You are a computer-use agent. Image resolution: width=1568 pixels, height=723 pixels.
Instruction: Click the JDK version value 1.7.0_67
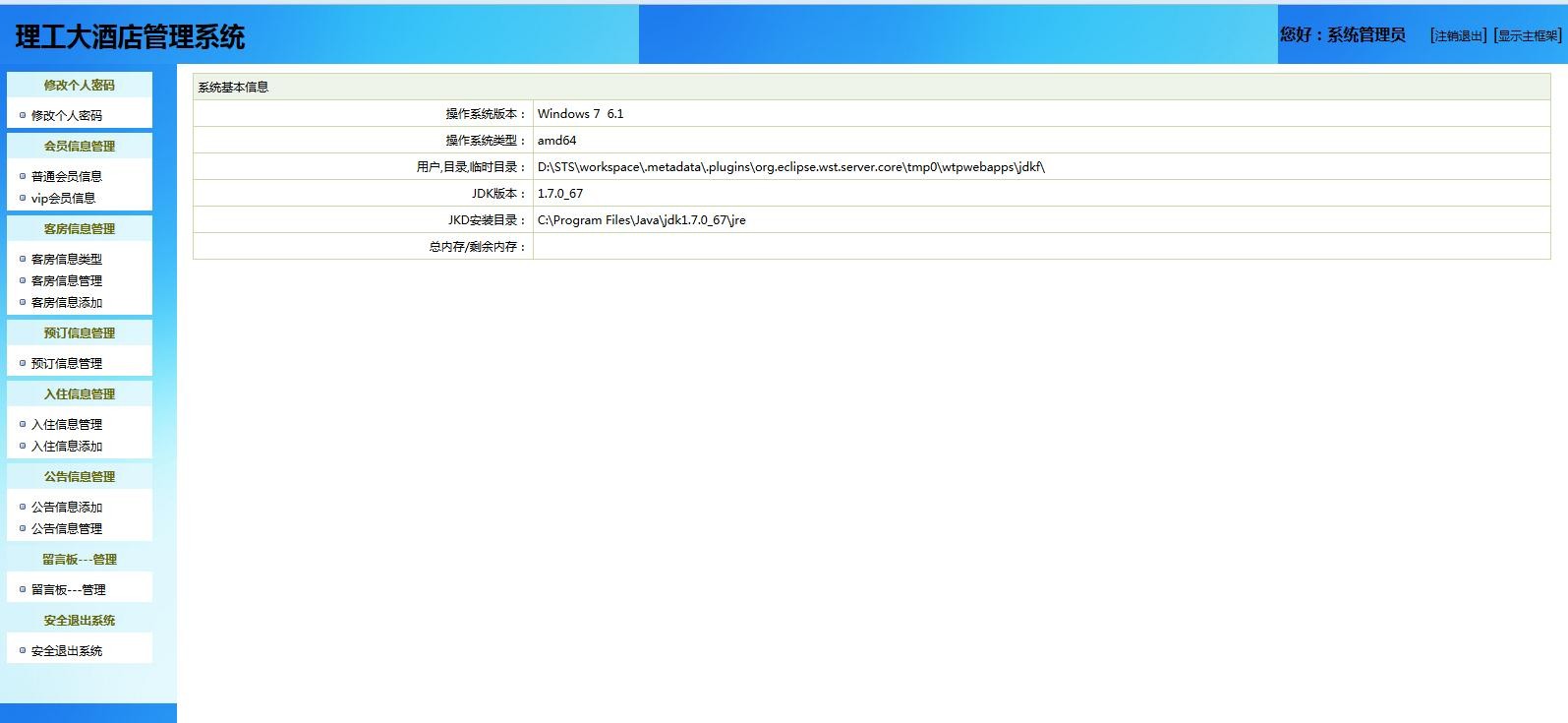pos(560,193)
